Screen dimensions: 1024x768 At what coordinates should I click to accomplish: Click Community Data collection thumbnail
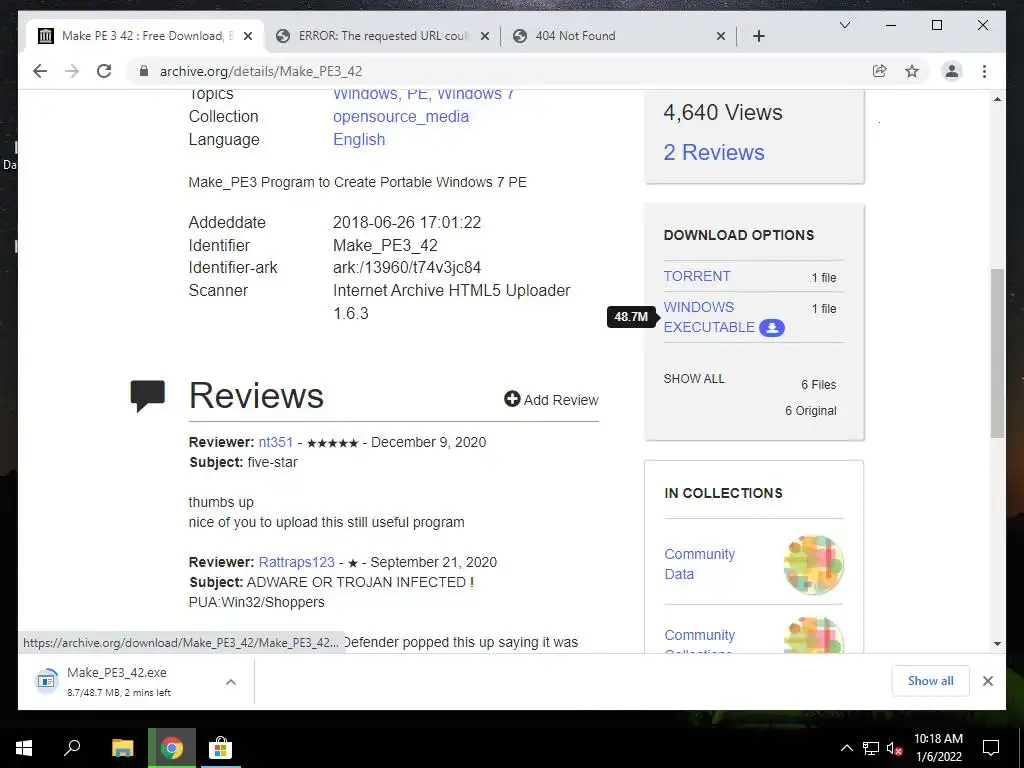[x=813, y=564]
